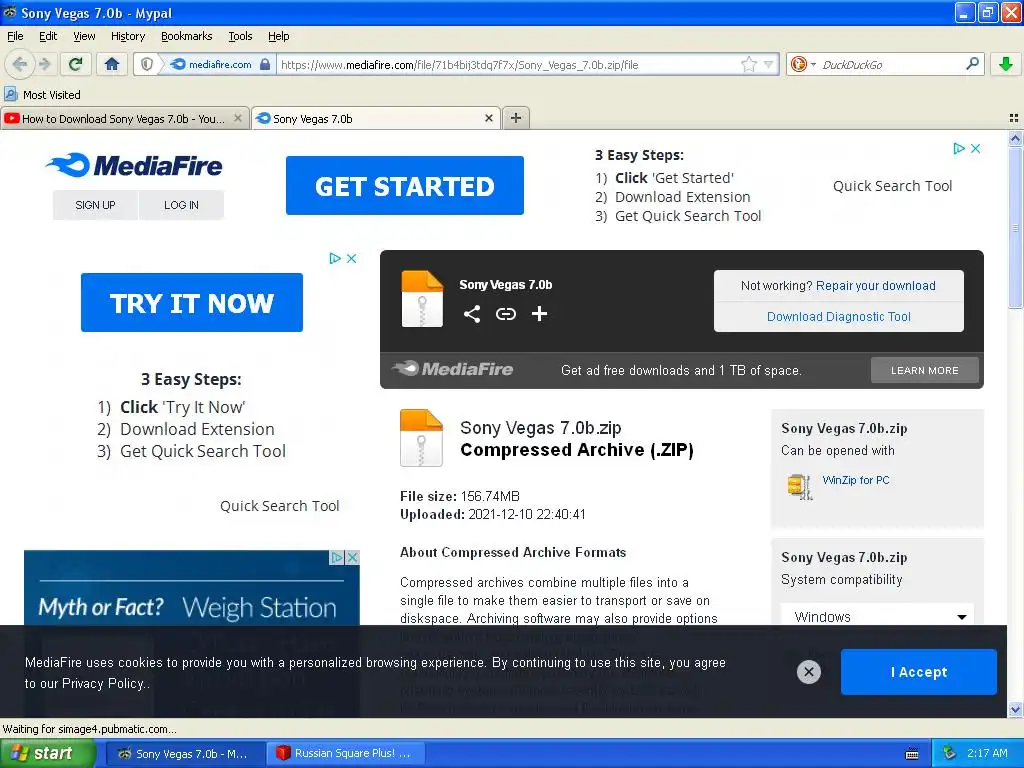Dismiss the cookie notice with round X
This screenshot has height=768, width=1024.
[x=808, y=671]
